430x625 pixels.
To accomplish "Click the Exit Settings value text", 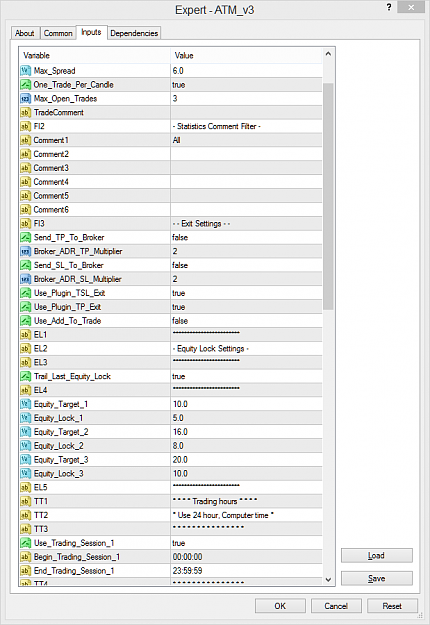I will coord(201,224).
